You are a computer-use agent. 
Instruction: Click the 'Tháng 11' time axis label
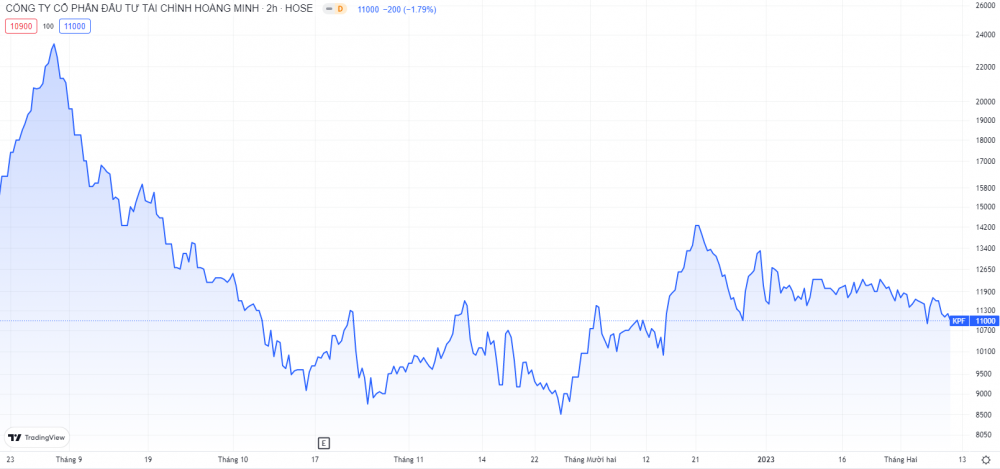click(408, 459)
